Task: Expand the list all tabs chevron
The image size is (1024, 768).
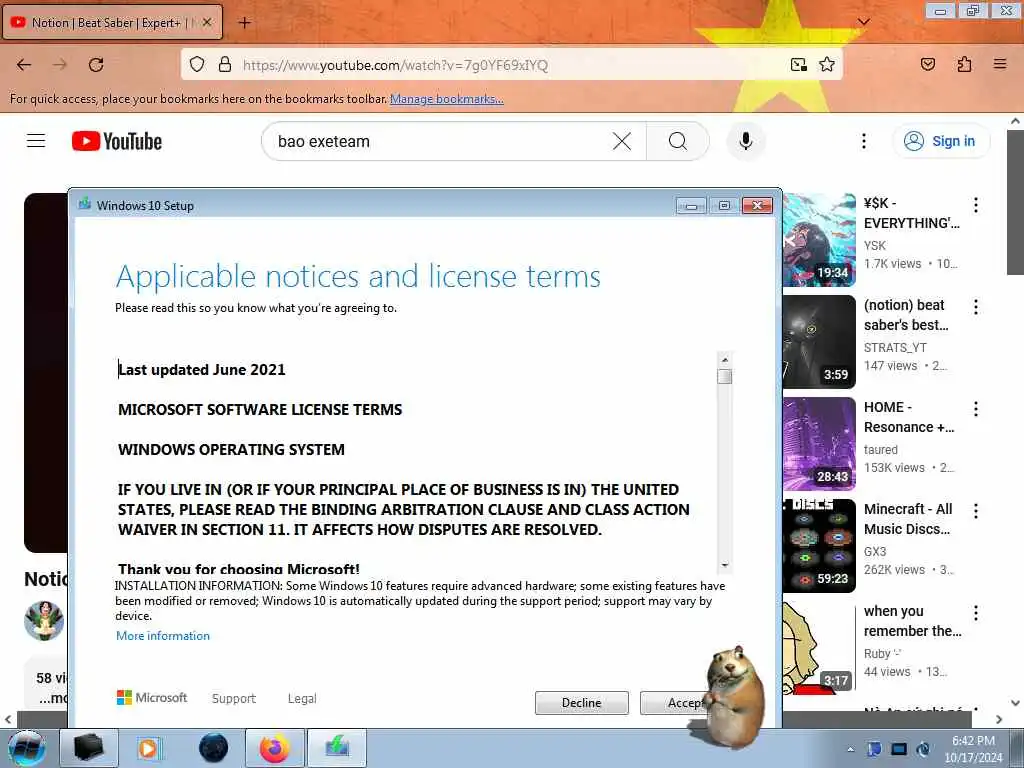Action: point(863,22)
